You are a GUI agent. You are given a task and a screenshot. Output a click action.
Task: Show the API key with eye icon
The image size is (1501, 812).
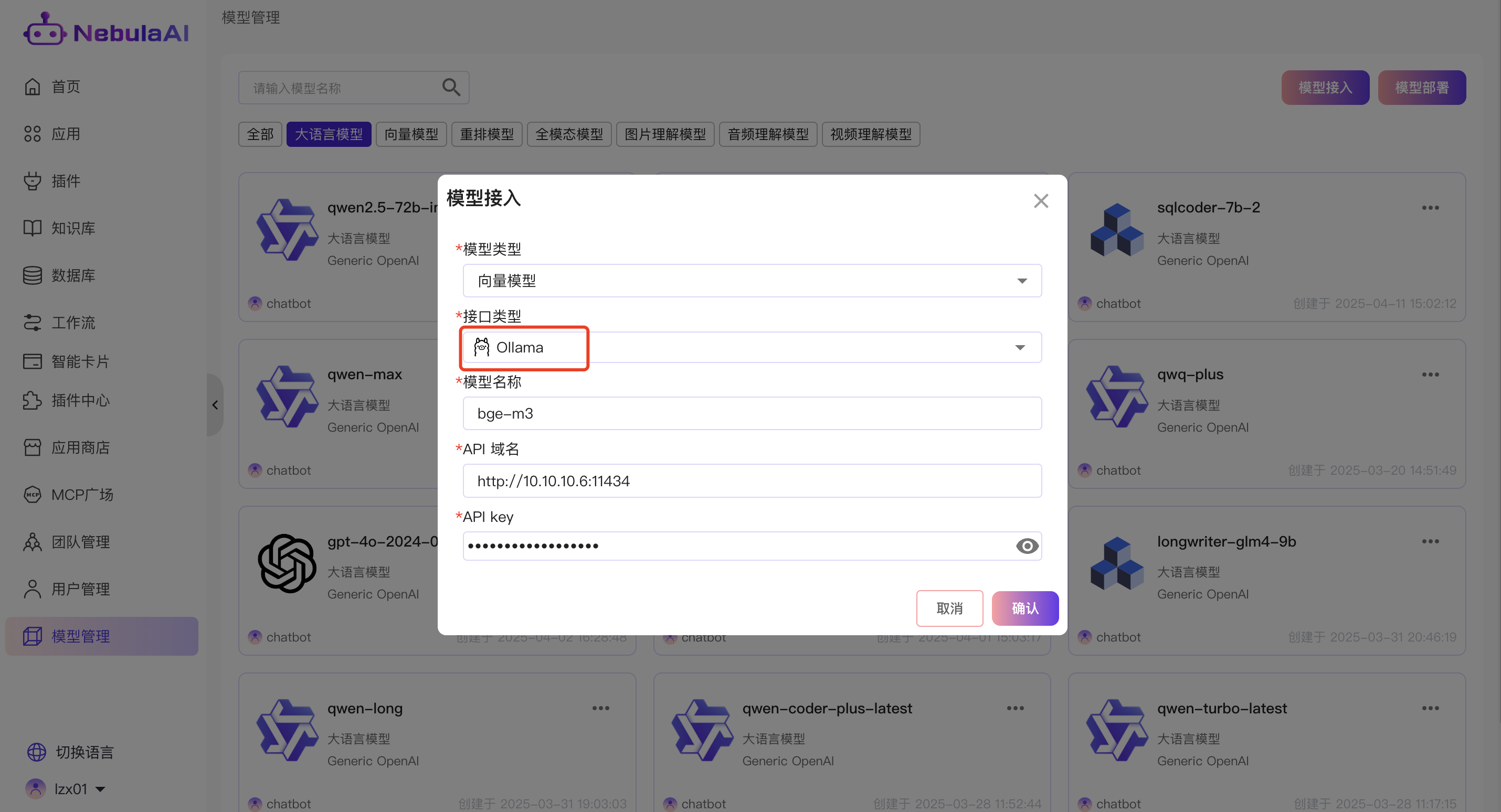[1027, 546]
